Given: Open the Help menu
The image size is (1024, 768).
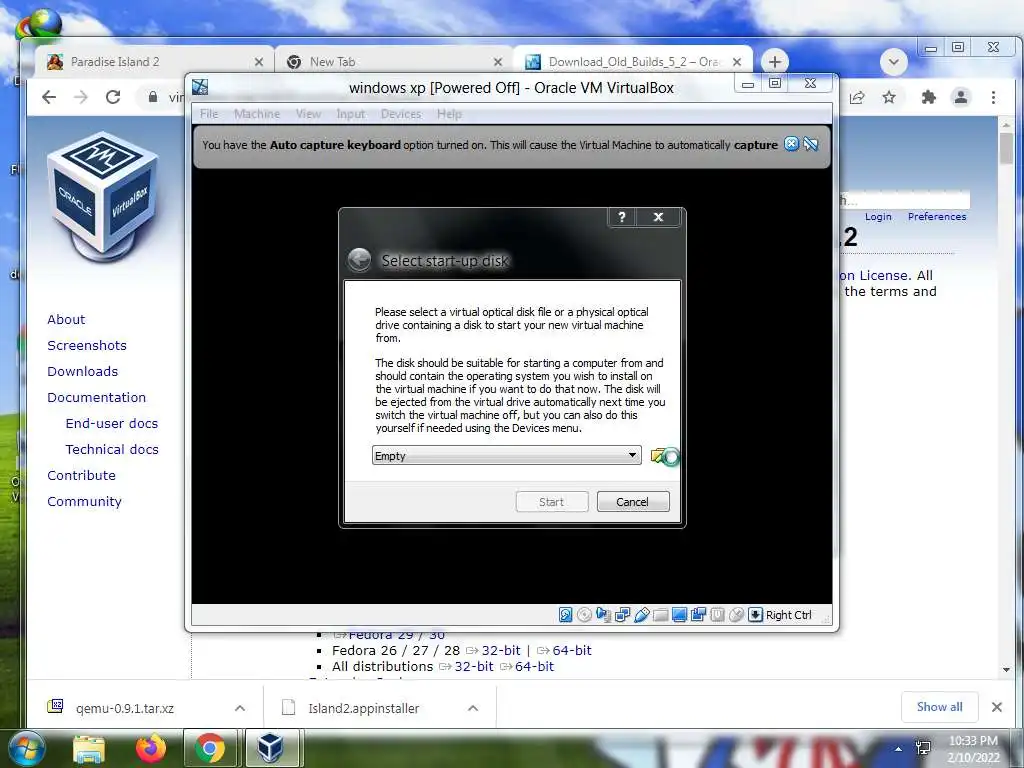Looking at the screenshot, I should coord(449,114).
